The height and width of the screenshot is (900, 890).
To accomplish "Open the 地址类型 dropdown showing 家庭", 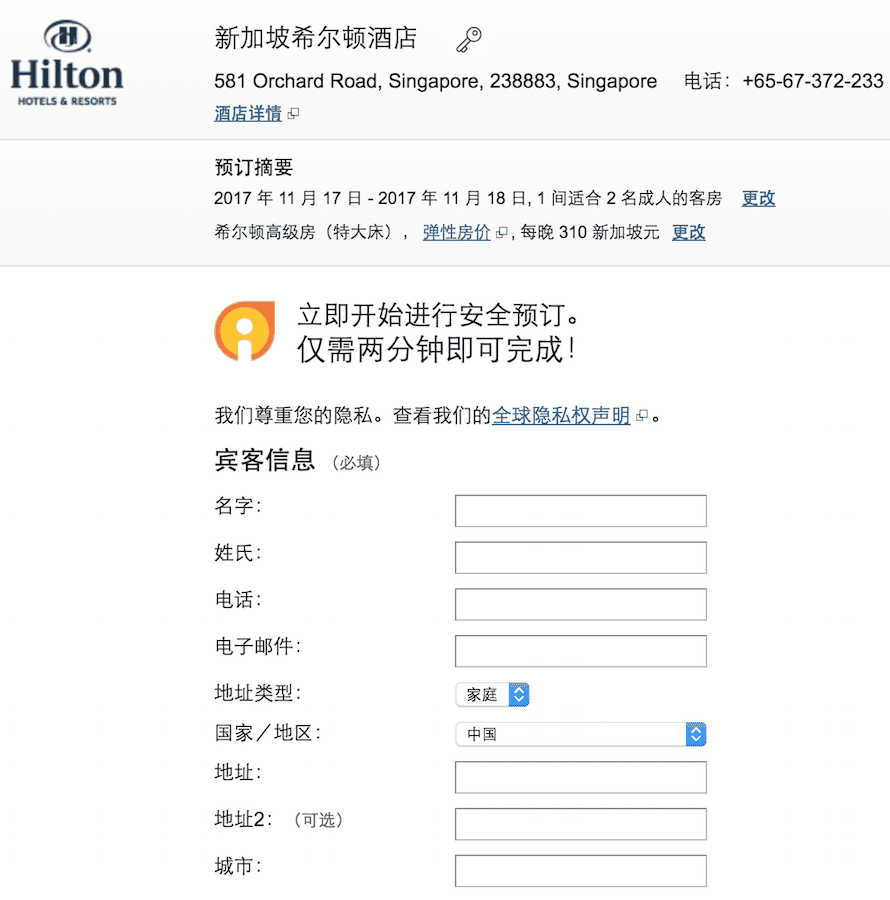I will coord(492,694).
